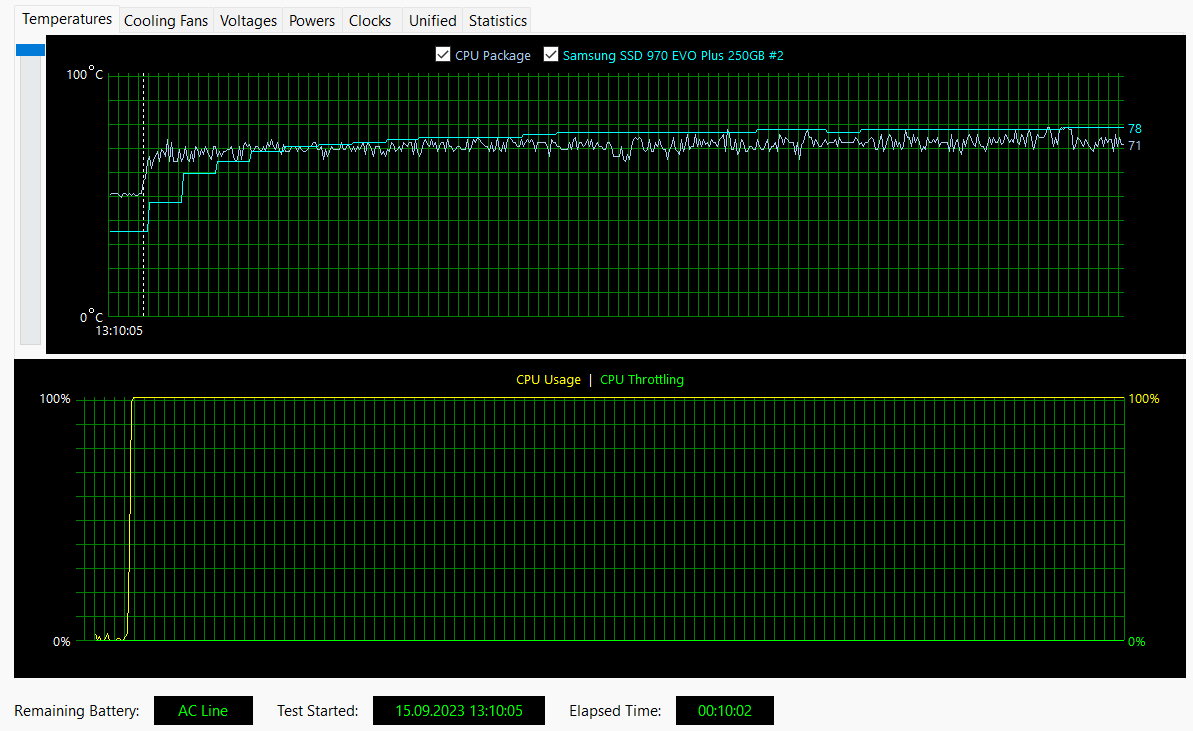The image size is (1193, 731).
Task: Uncheck the CPU Package checkbox
Action: click(x=443, y=54)
